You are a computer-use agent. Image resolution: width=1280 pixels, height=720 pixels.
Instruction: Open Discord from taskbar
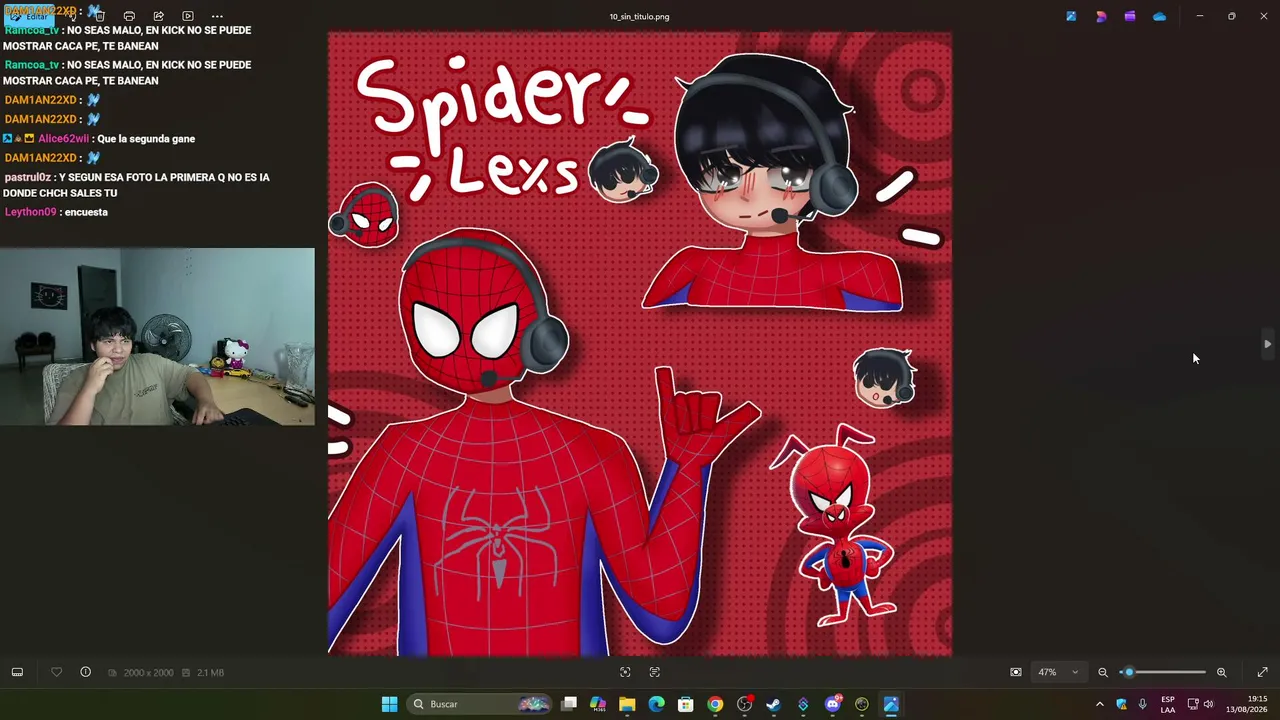click(x=832, y=704)
